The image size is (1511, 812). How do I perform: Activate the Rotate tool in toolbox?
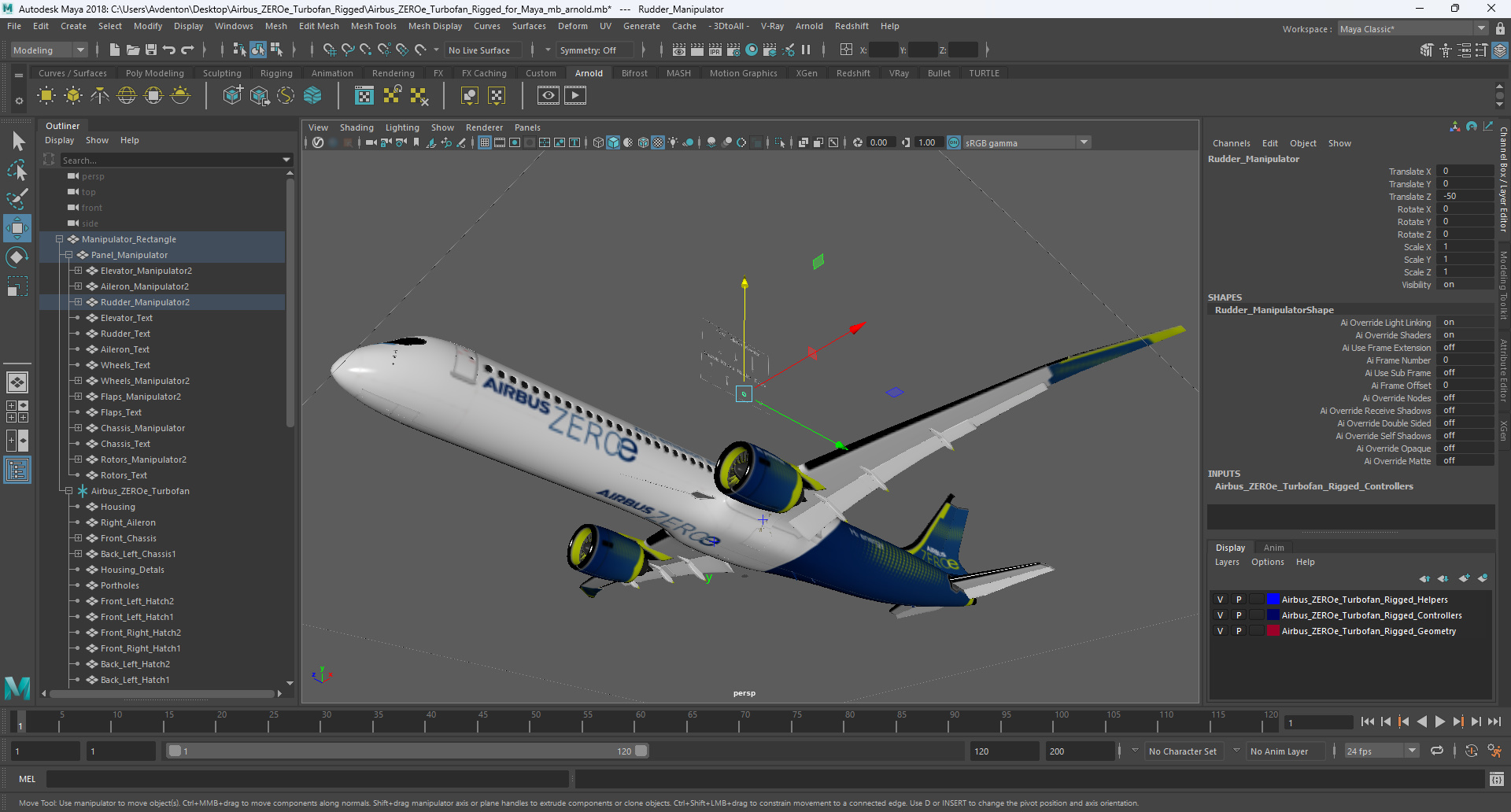tap(17, 257)
